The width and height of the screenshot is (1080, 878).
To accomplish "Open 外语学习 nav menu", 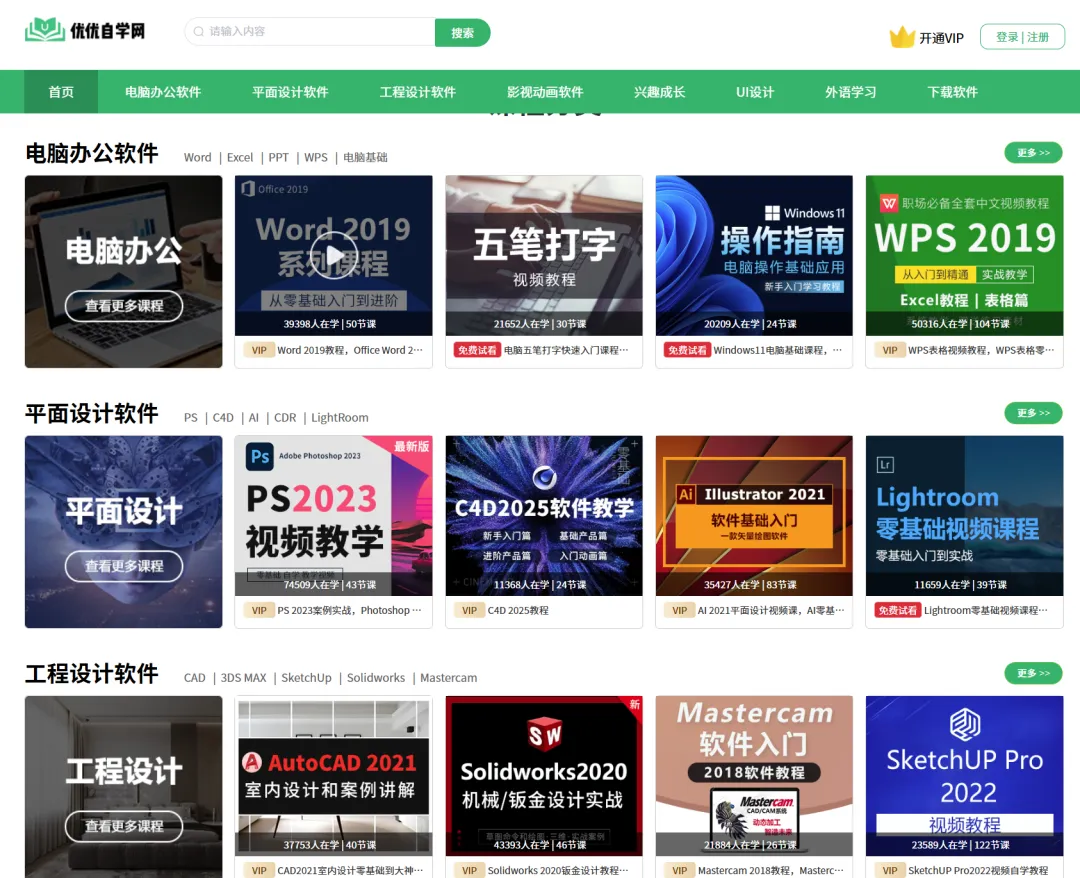I will (851, 92).
